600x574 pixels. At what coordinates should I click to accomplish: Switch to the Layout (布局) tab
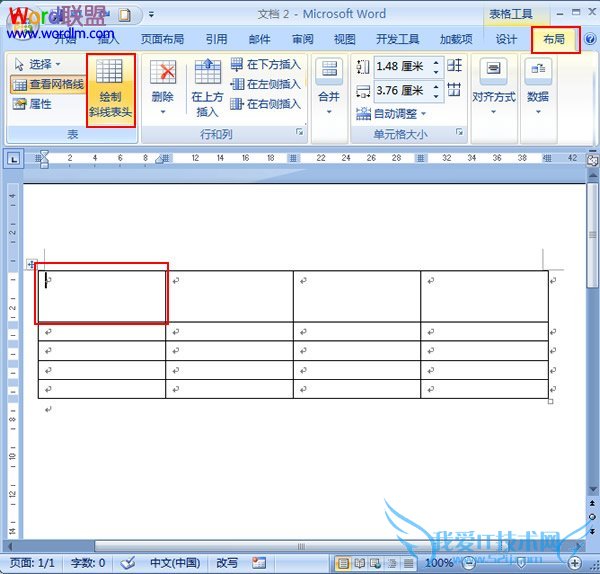(554, 39)
